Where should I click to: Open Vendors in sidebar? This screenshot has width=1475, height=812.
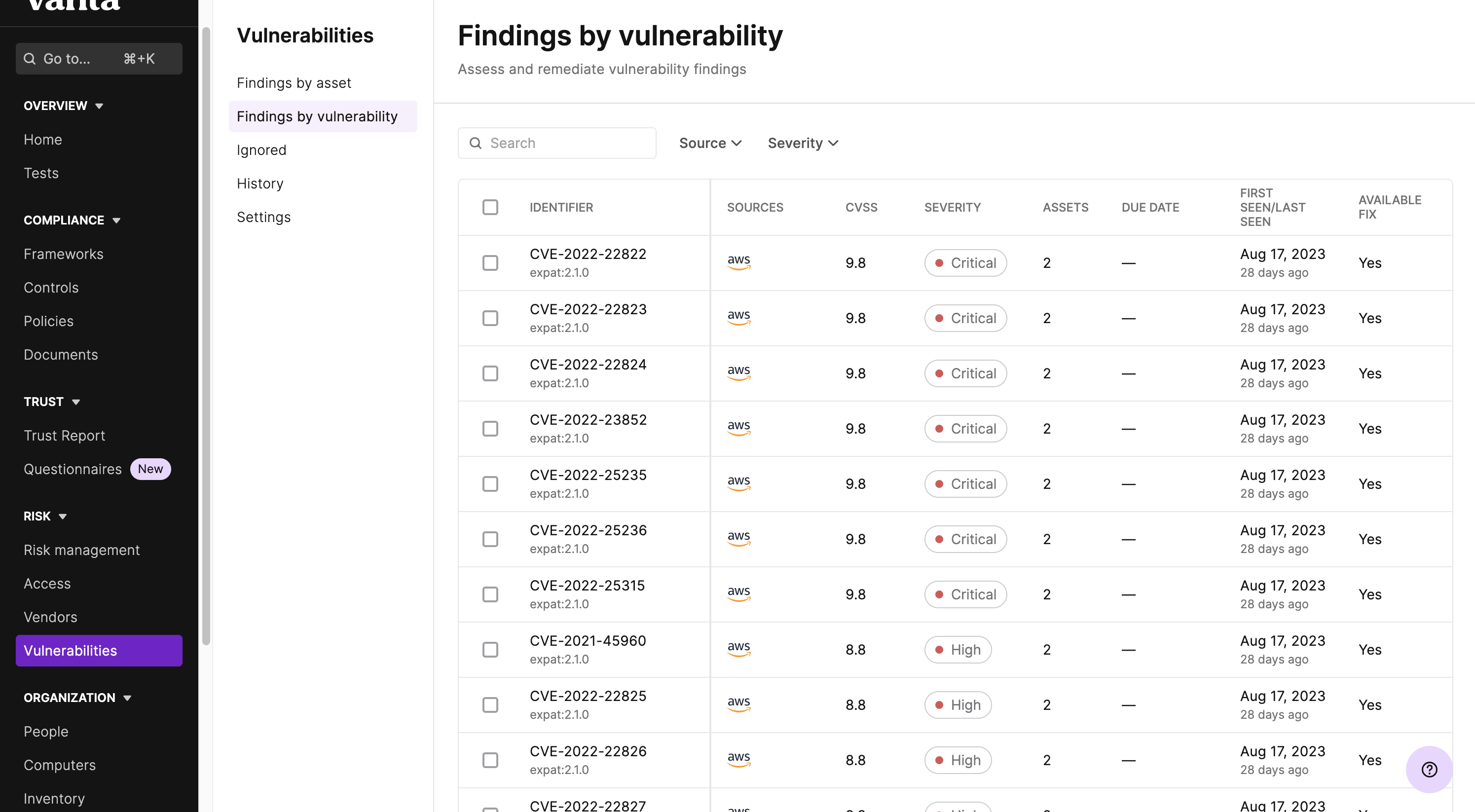pos(50,617)
